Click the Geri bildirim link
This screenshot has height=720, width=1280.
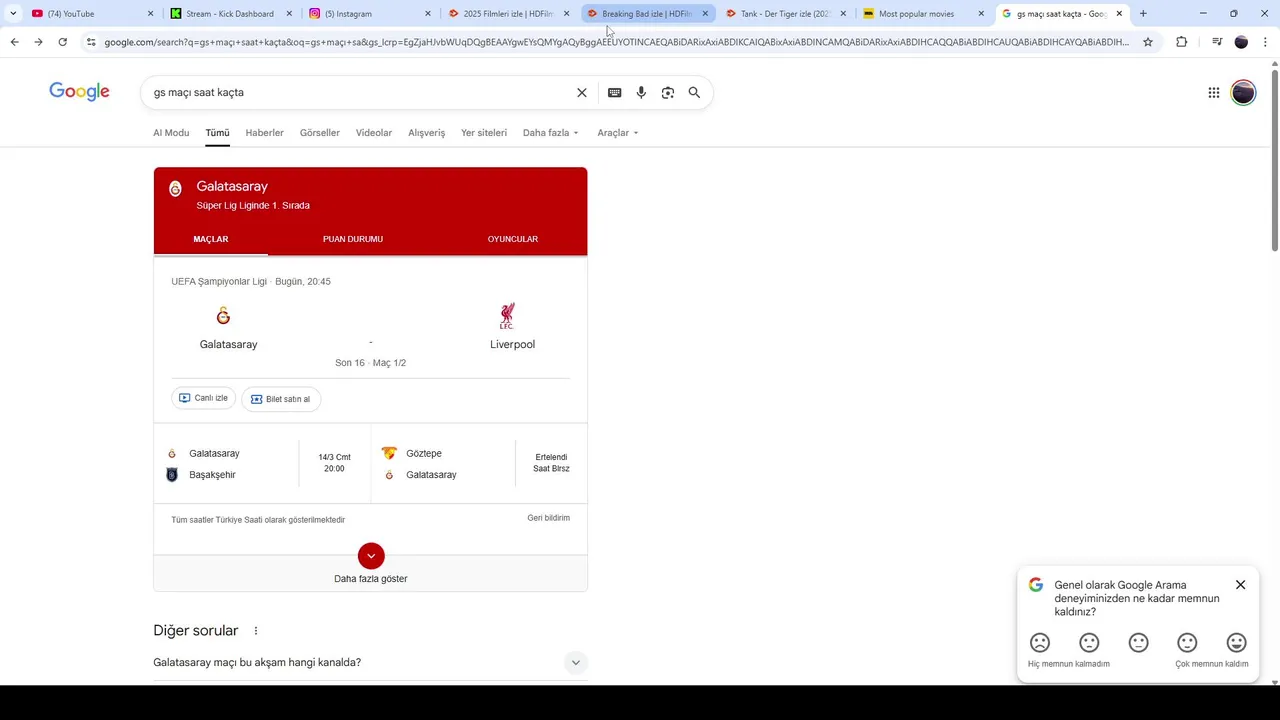pos(549,518)
